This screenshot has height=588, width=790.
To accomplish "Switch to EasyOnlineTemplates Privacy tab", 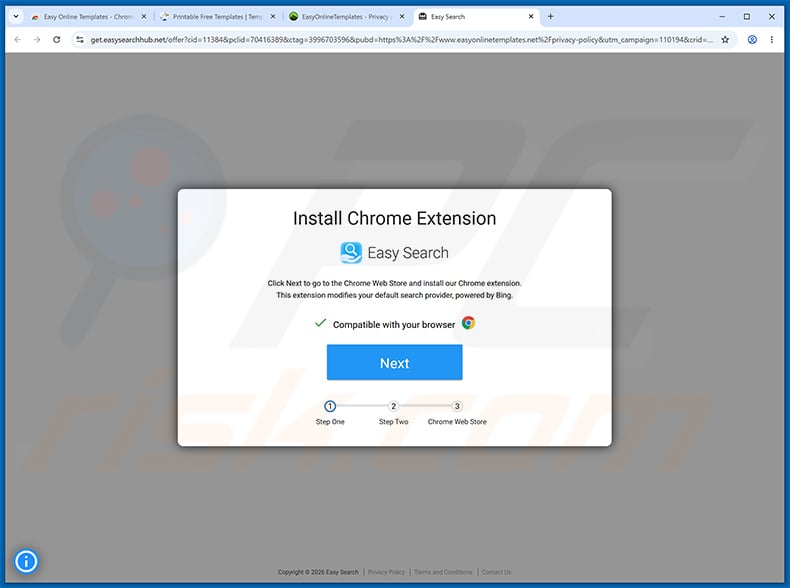I will coord(346,17).
